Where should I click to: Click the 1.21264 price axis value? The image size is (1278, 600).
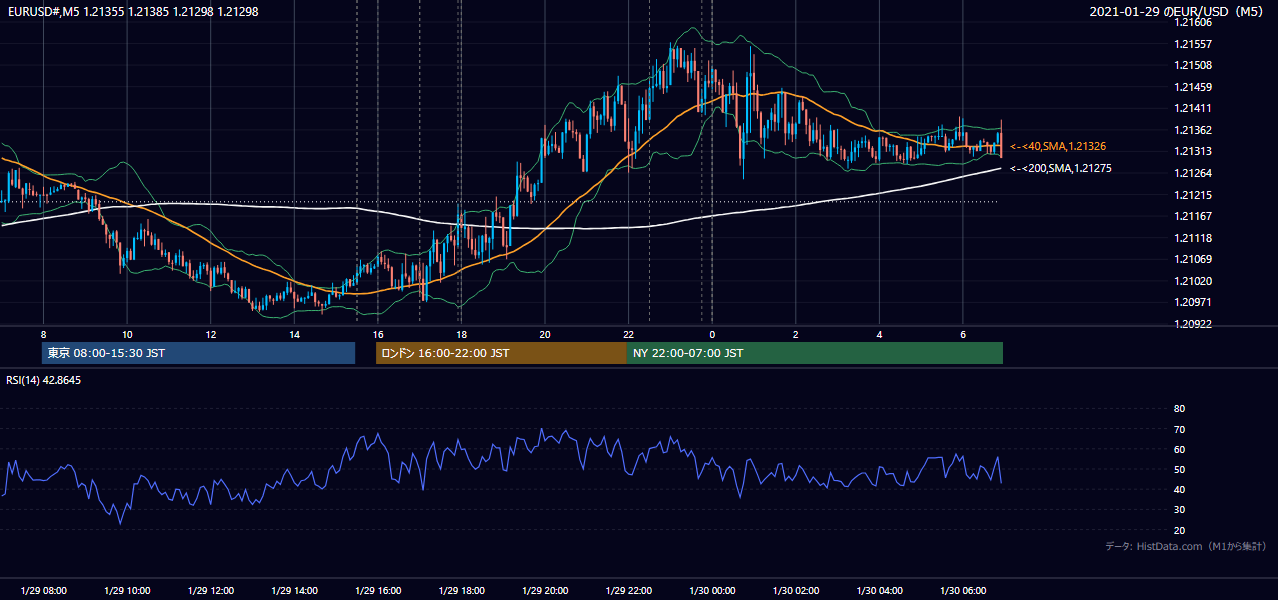click(x=1194, y=174)
